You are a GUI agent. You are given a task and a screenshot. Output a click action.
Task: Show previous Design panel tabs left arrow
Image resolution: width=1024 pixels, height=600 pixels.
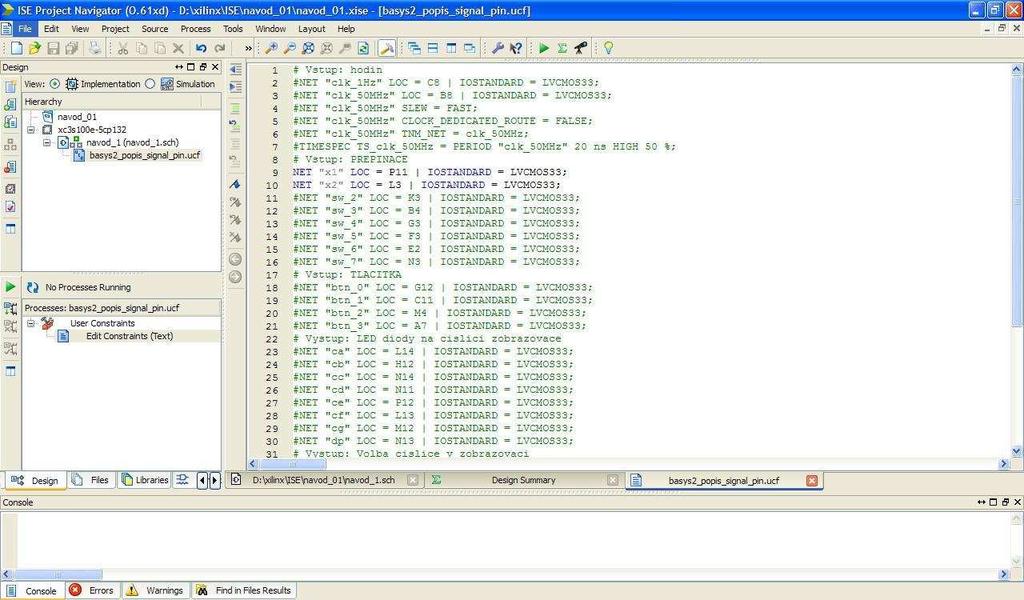click(202, 481)
